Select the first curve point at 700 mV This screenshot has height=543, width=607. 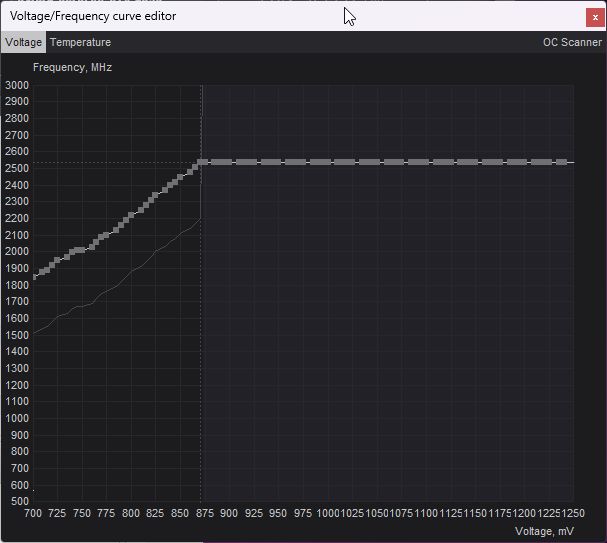tap(34, 277)
